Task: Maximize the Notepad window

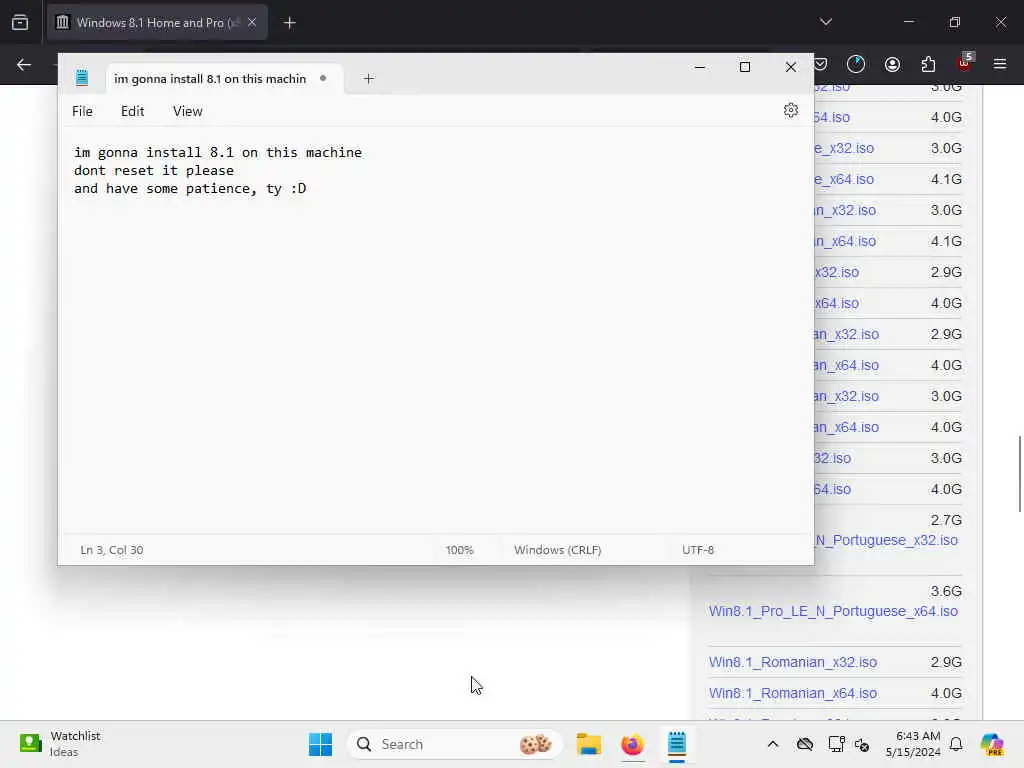Action: point(744,67)
